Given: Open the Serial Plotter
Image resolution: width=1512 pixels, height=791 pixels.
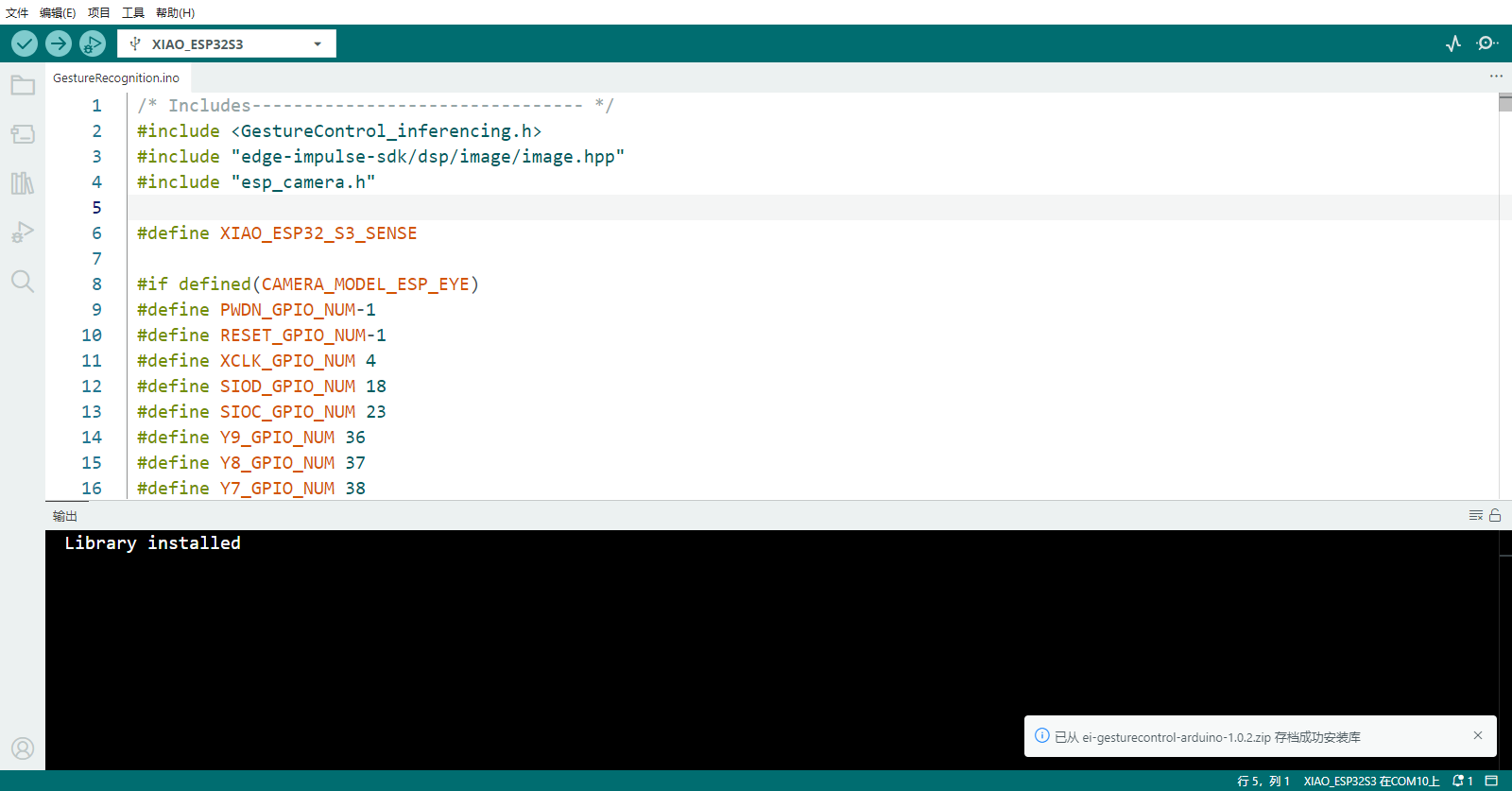Looking at the screenshot, I should 1453,43.
